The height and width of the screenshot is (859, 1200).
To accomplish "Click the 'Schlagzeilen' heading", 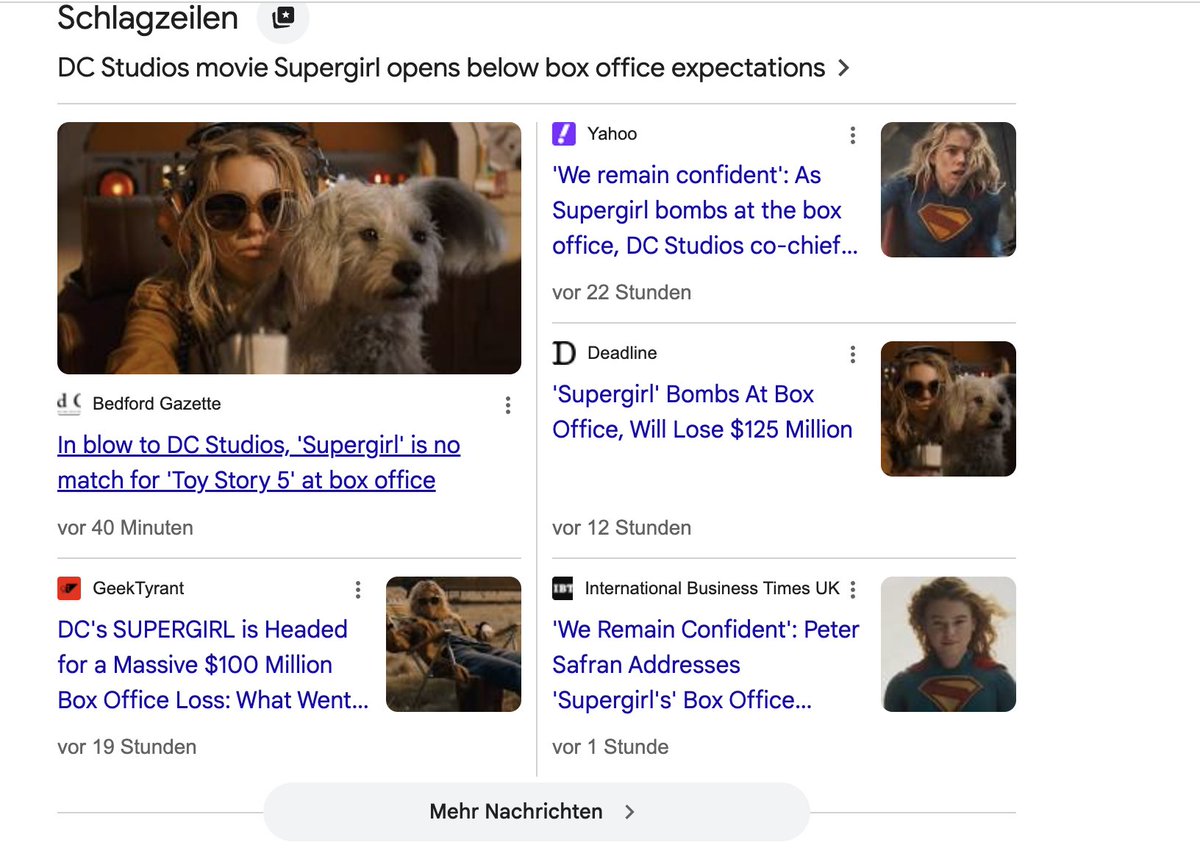I will [148, 18].
